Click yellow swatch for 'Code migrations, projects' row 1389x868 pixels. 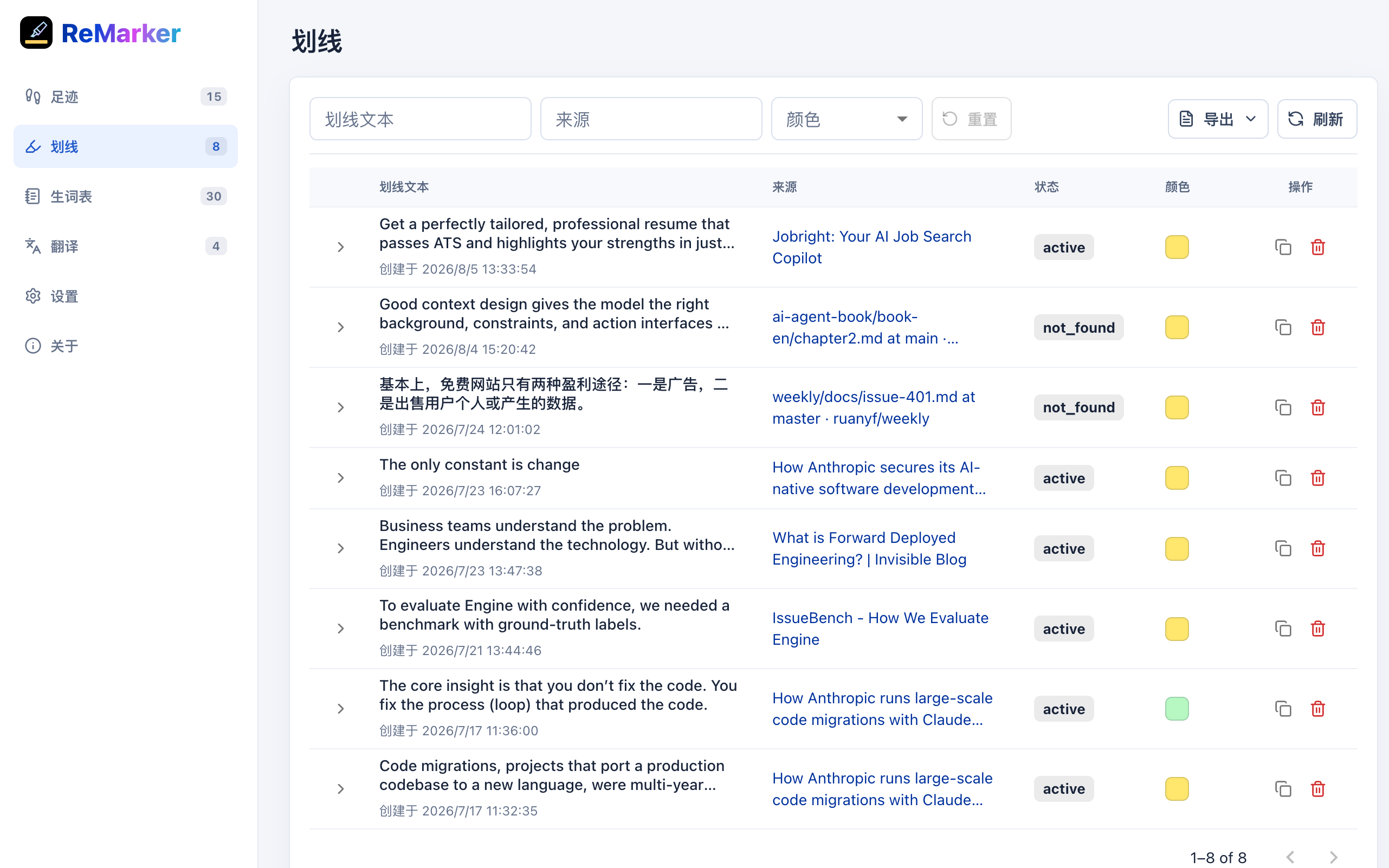[x=1177, y=789]
